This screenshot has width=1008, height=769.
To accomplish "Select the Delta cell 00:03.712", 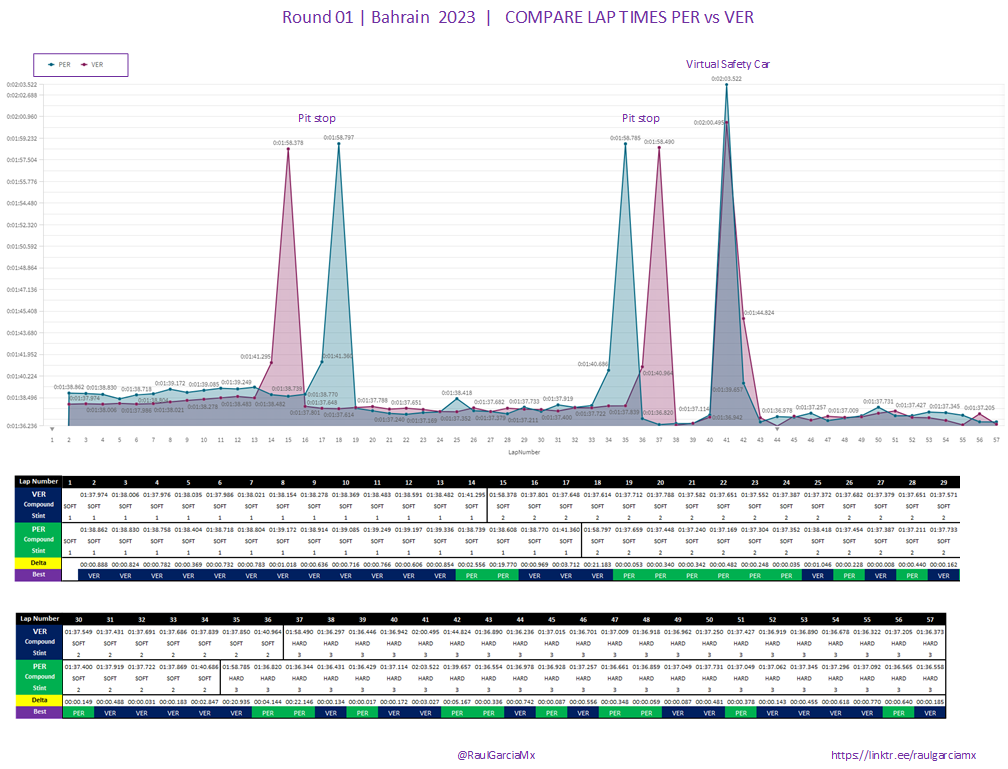I will (x=566, y=565).
